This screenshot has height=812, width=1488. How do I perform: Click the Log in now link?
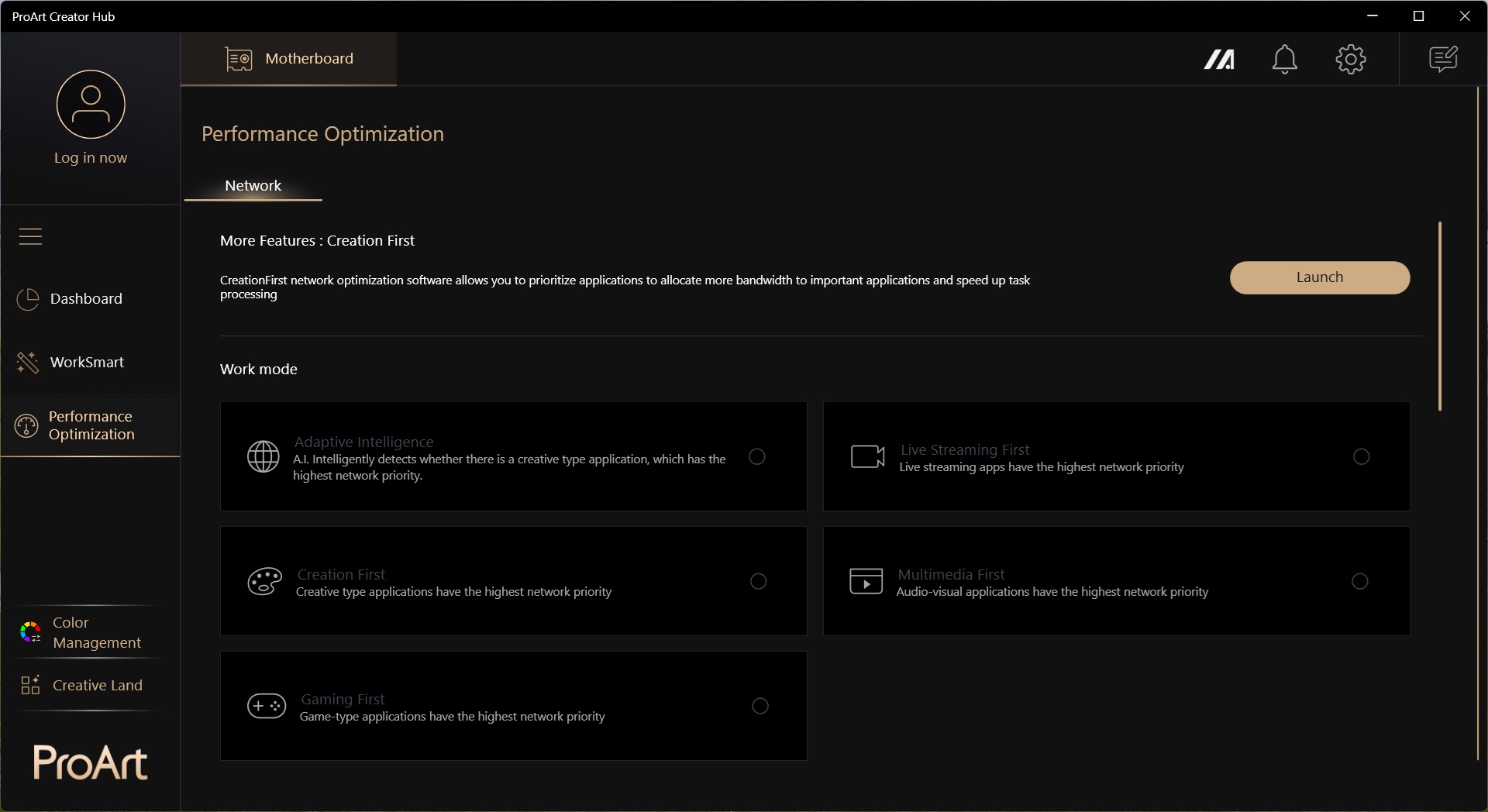click(x=91, y=157)
